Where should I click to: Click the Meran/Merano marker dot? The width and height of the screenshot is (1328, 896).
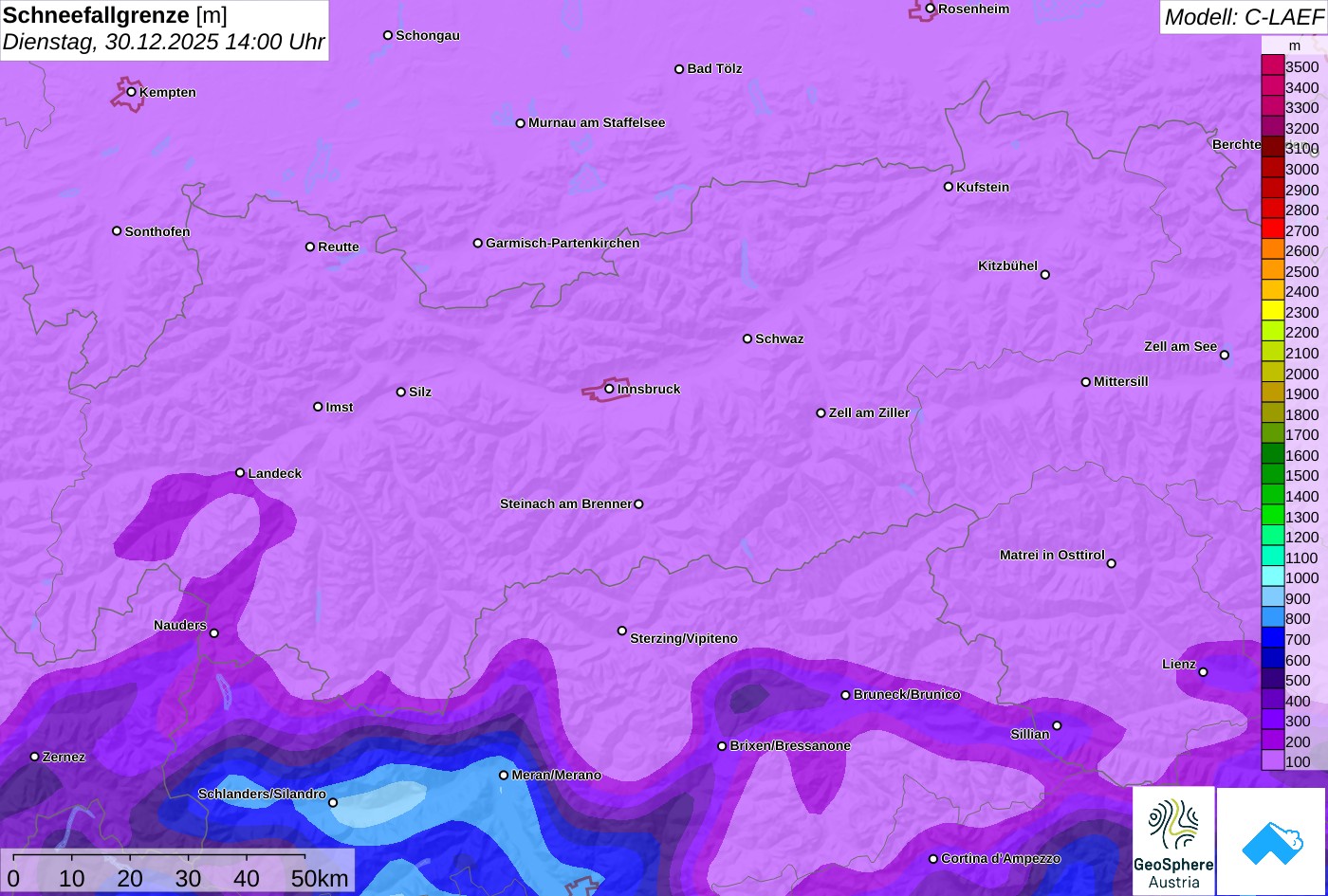pyautogui.click(x=504, y=776)
